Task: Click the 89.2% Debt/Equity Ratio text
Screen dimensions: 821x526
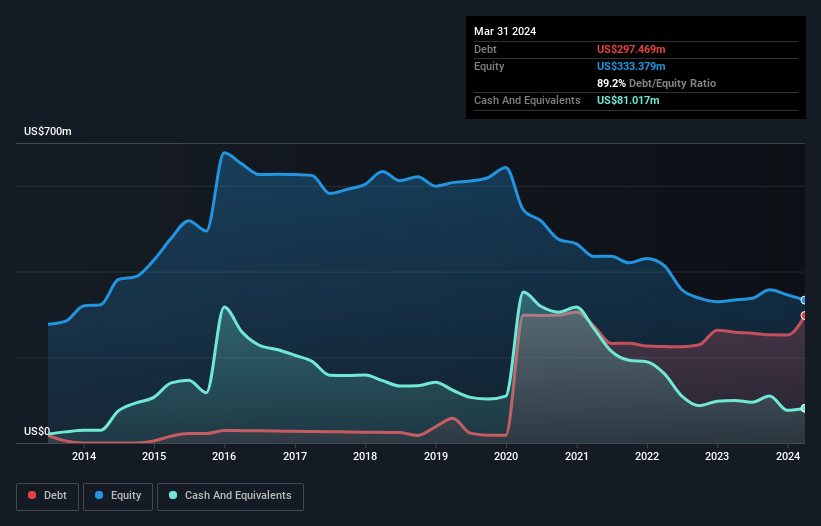Action: point(656,83)
